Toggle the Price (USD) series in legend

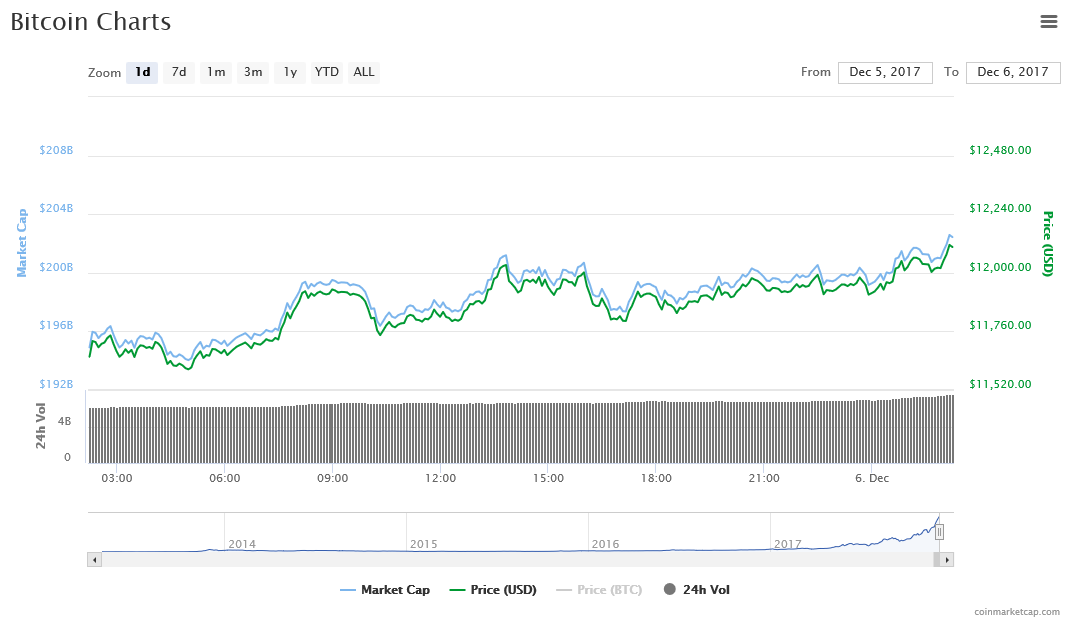point(493,590)
